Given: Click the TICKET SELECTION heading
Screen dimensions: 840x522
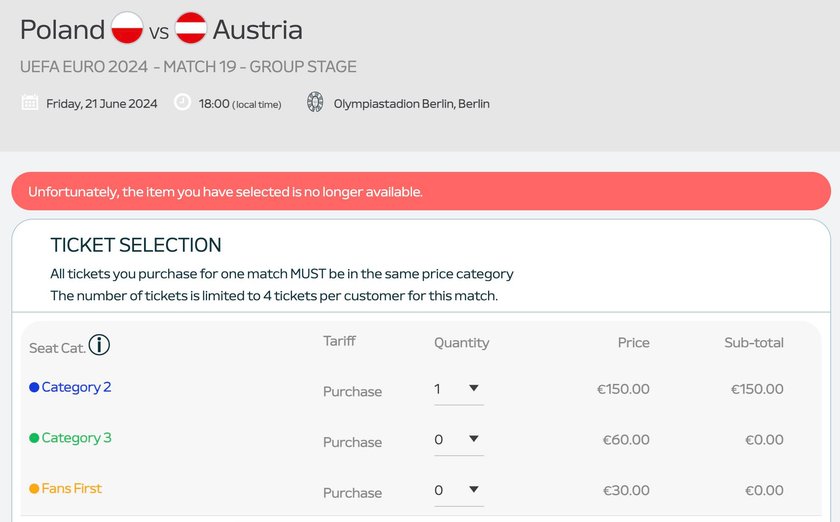Looking at the screenshot, I should (x=136, y=245).
